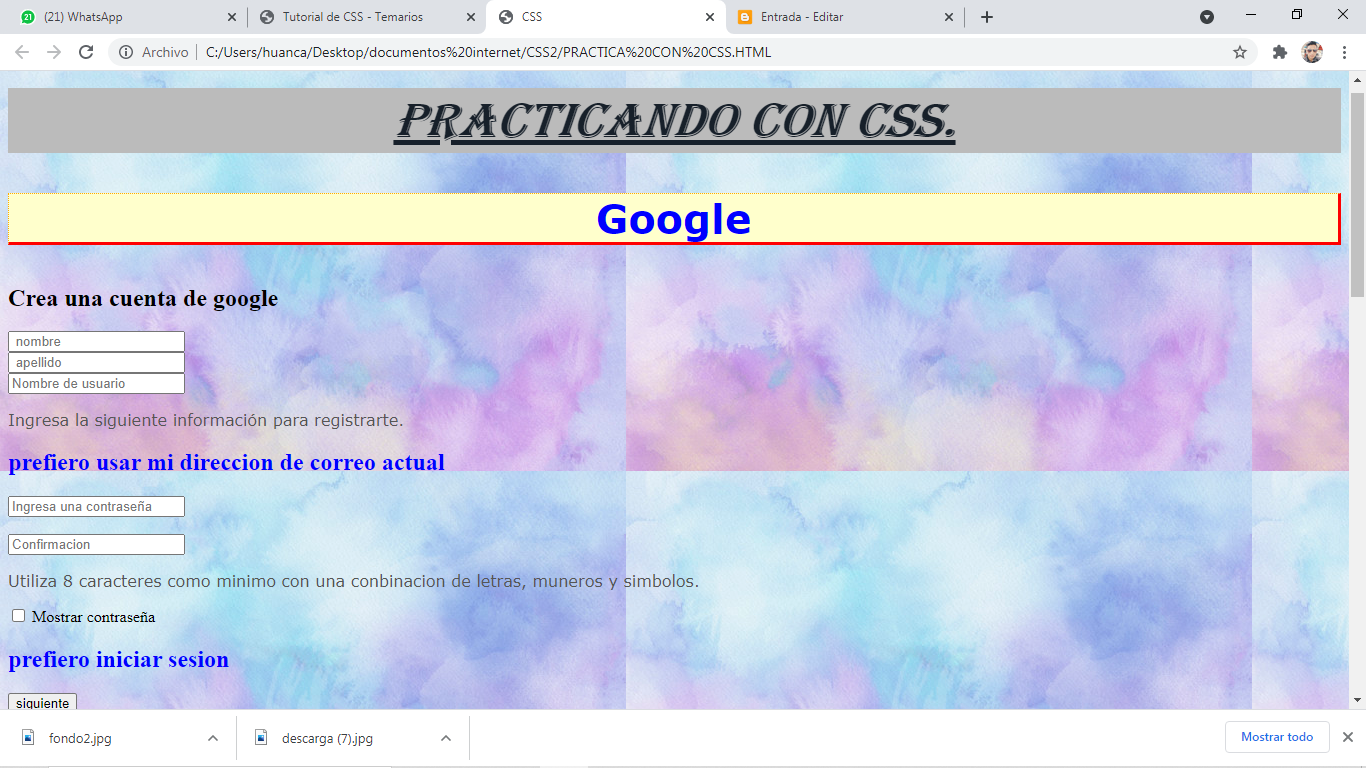Click 'Crea una cuenta de google' heading
1366x768 pixels.
(x=143, y=299)
